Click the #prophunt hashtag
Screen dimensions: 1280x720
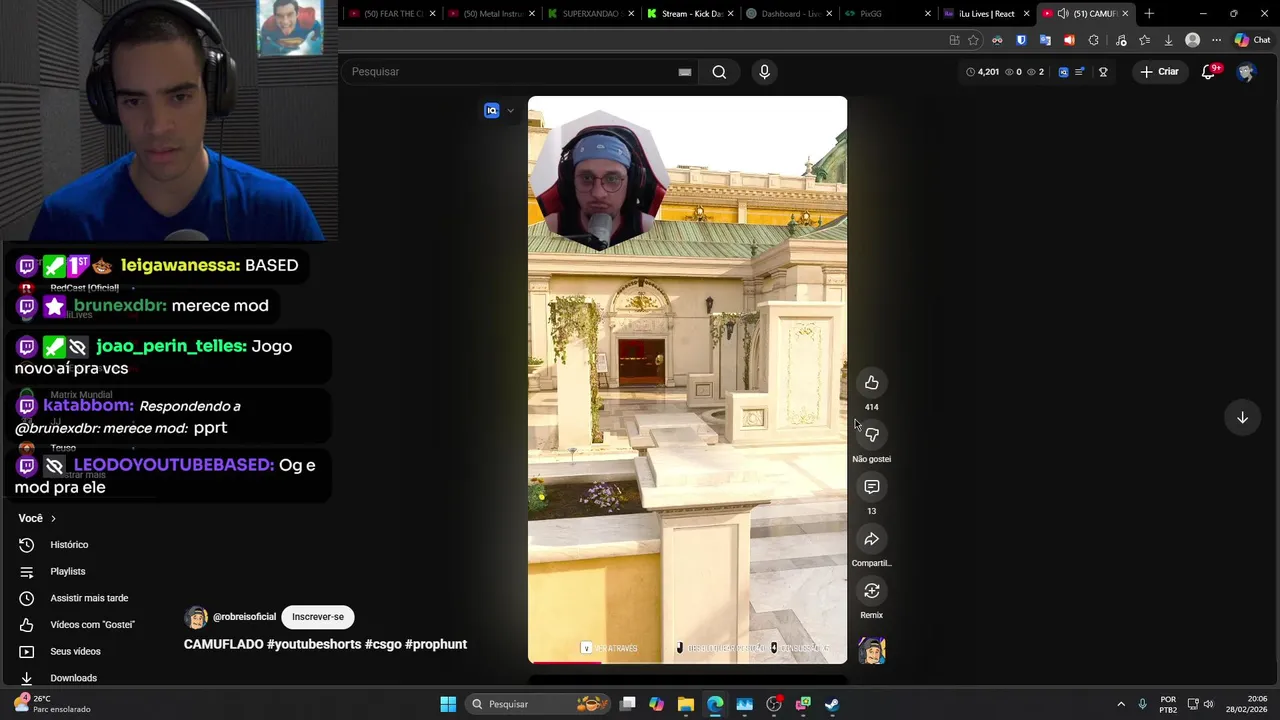click(x=436, y=644)
